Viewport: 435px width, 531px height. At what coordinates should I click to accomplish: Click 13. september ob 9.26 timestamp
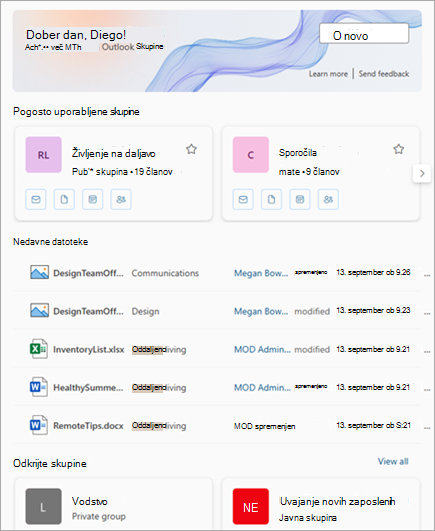[373, 272]
